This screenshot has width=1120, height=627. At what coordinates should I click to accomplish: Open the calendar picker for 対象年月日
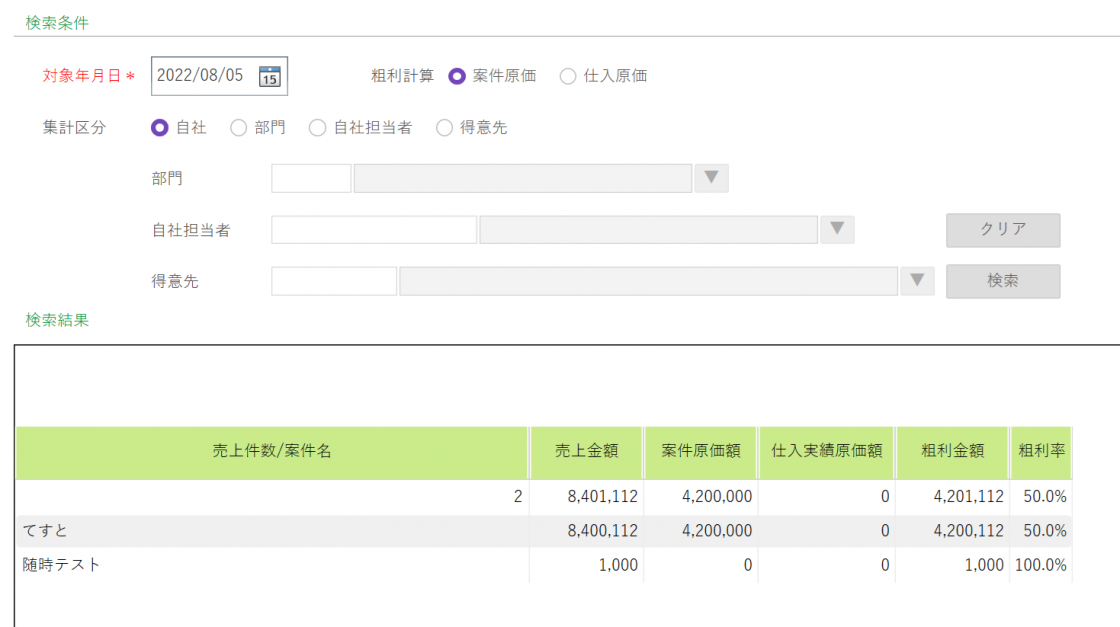pos(269,76)
